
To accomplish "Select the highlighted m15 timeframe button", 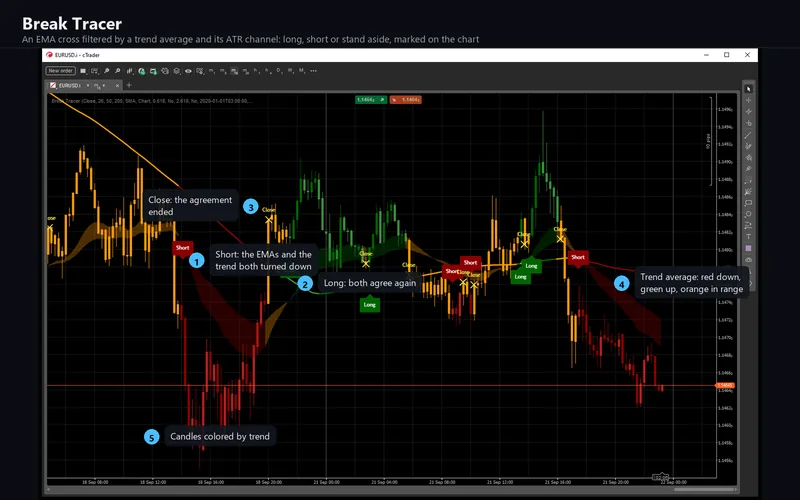I will (x=234, y=71).
